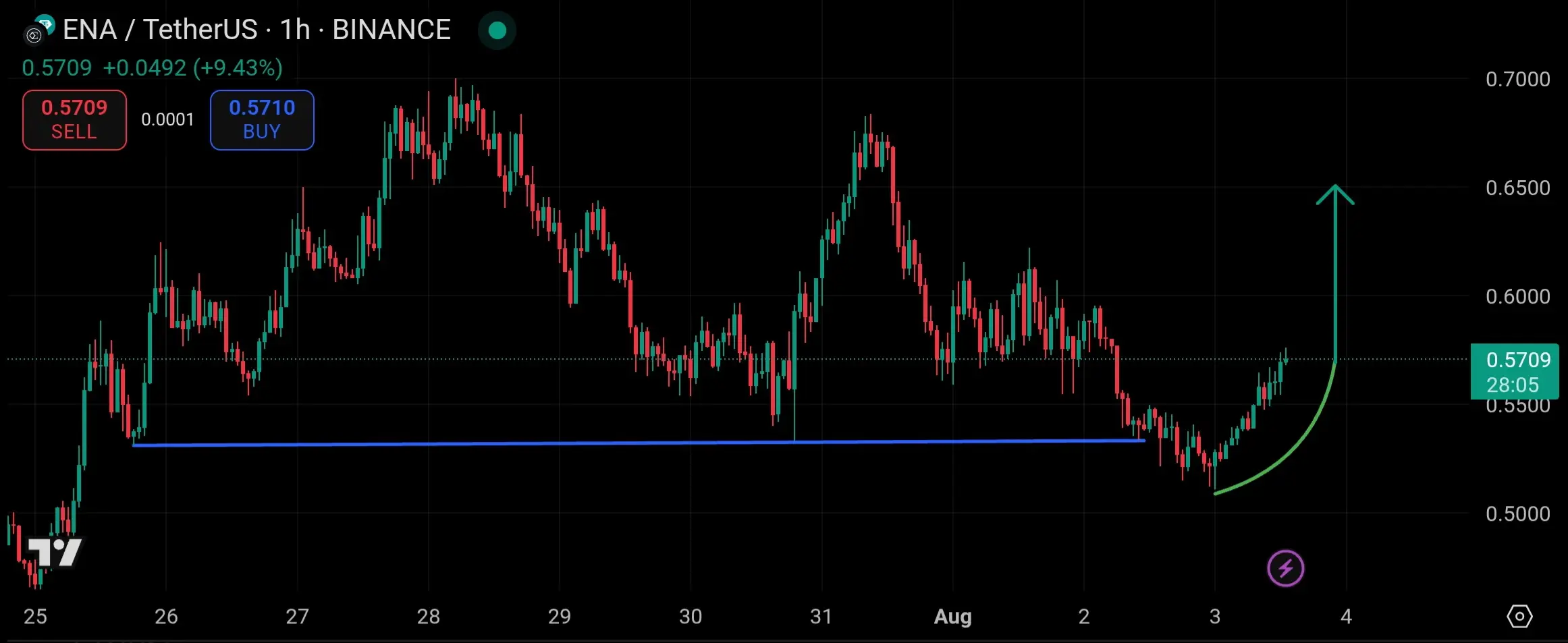Viewport: 1568px width, 643px height.
Task: Click the 31 date axis label
Action: tap(821, 617)
